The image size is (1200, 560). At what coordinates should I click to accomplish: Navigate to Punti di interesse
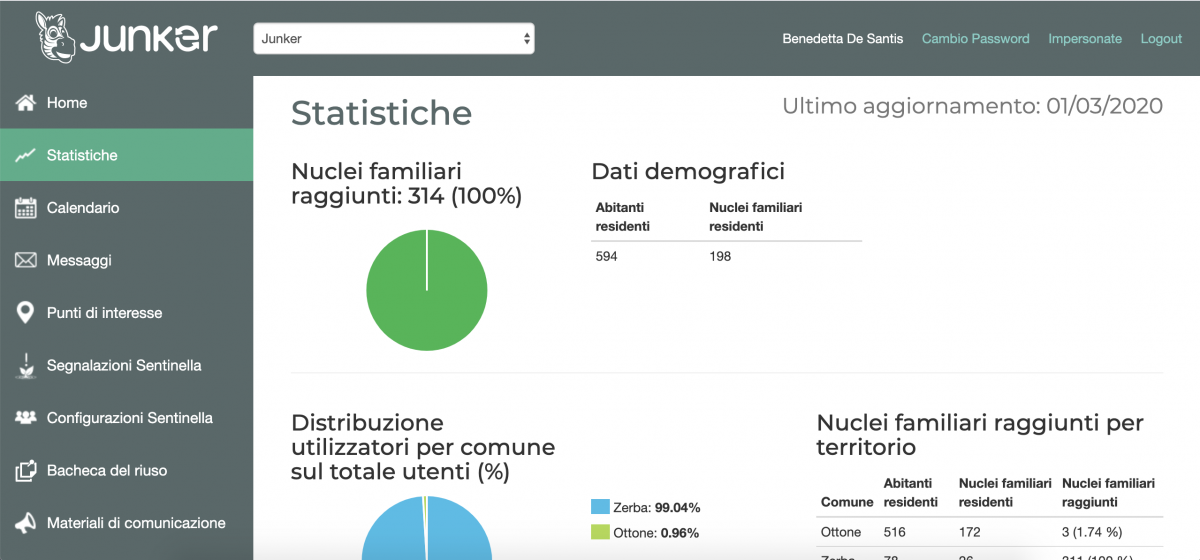tap(126, 313)
